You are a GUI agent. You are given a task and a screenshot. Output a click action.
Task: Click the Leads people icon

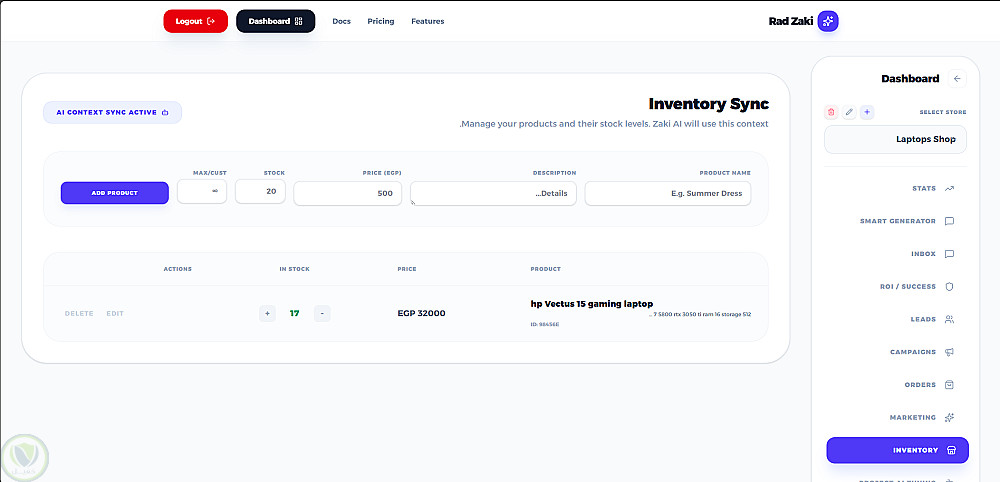click(949, 319)
